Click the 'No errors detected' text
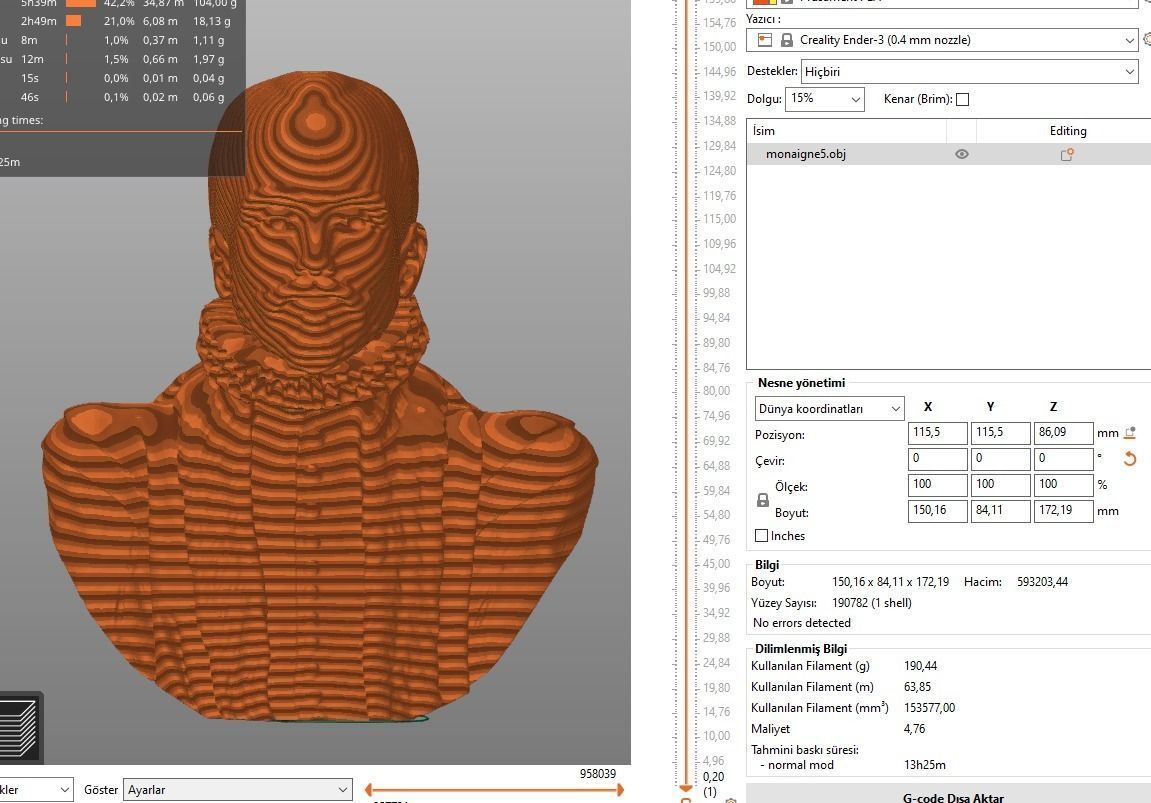The image size is (1151, 803). click(802, 622)
